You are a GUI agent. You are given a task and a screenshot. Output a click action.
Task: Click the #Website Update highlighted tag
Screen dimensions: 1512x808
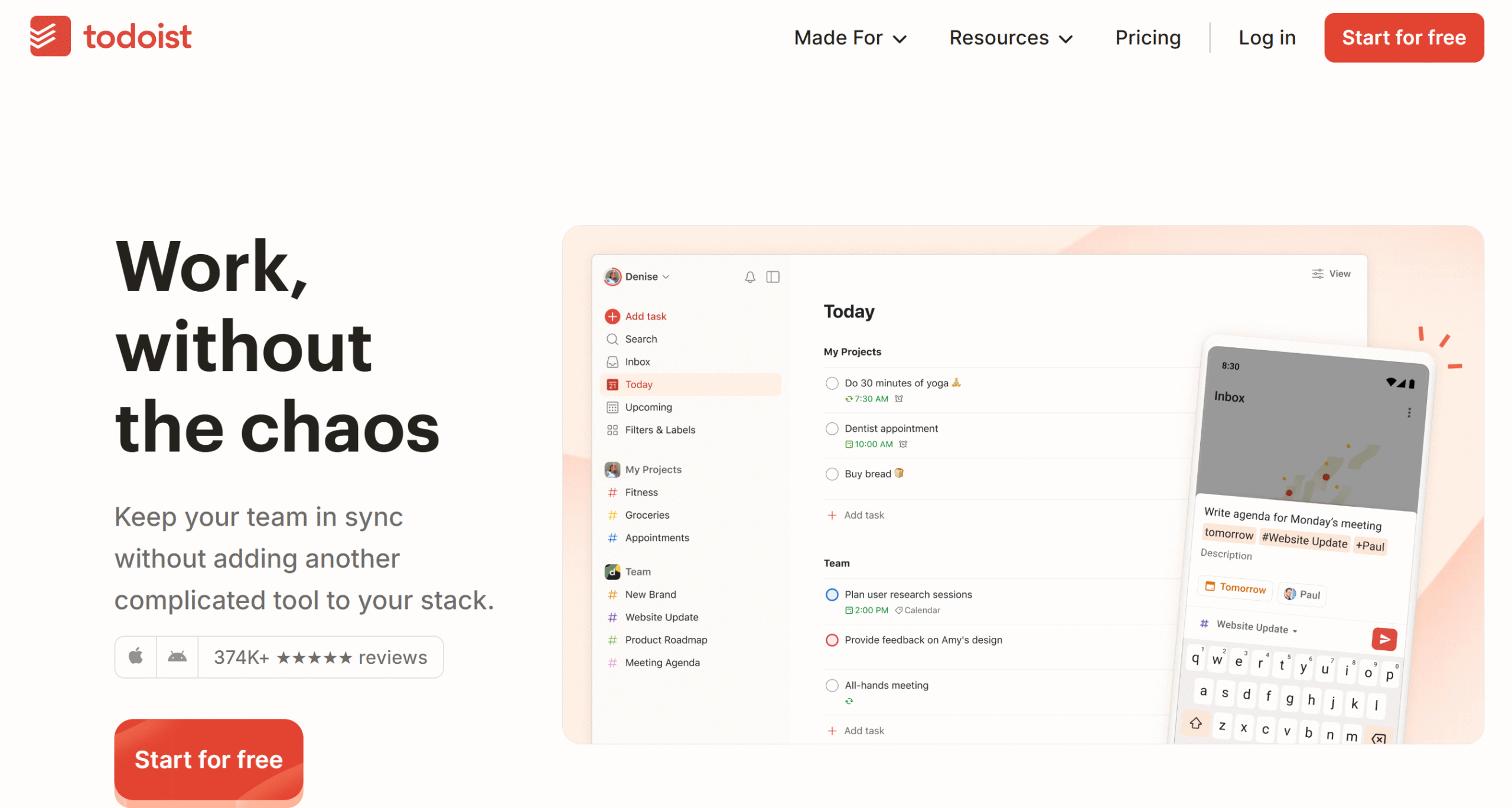tap(1304, 540)
